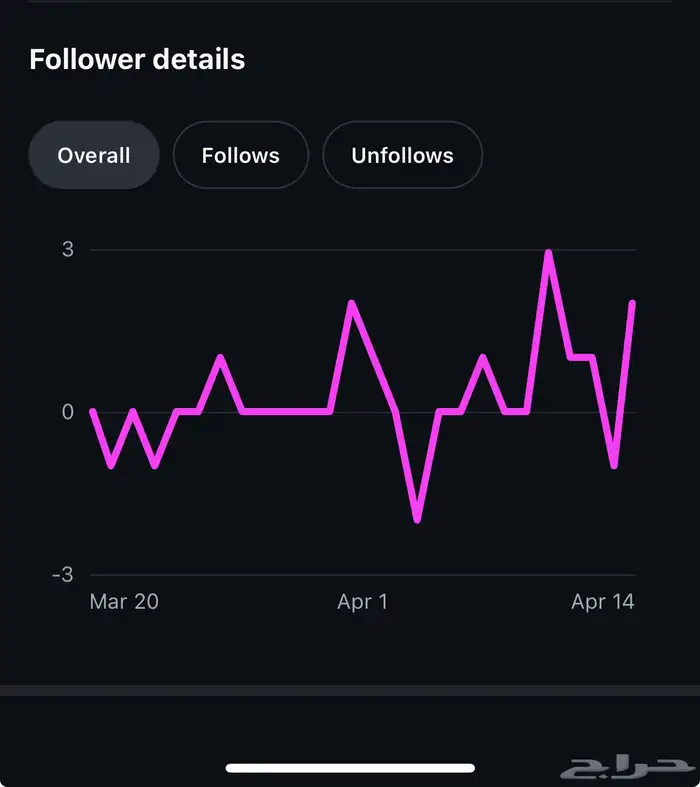Tap the Haraj watermark logo

[x=627, y=766]
